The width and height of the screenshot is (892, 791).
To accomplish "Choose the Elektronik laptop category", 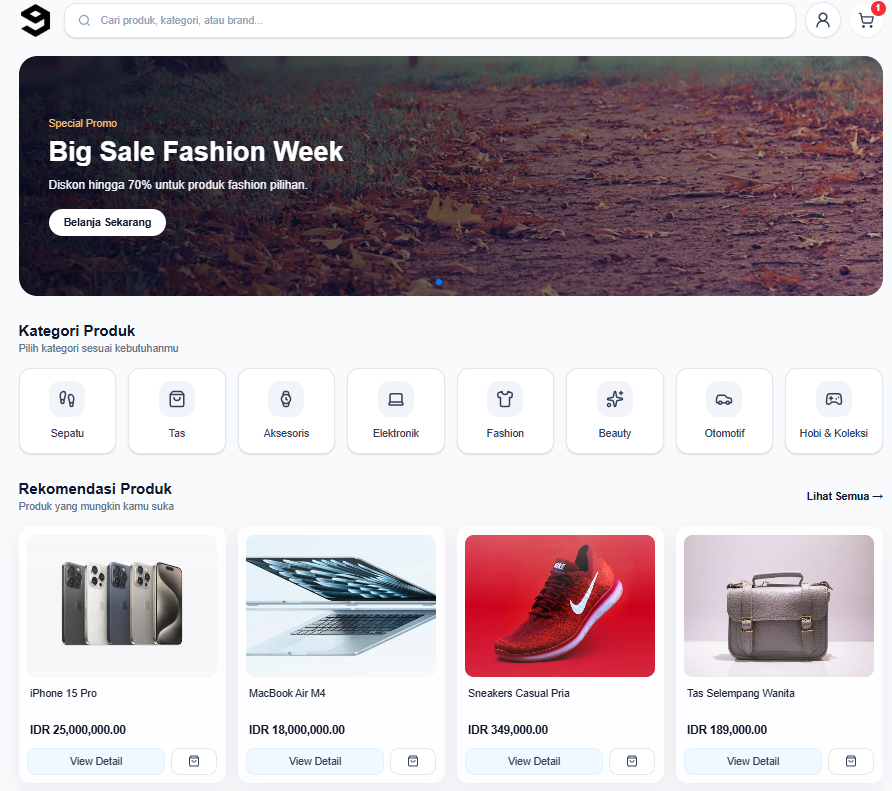I will point(396,411).
